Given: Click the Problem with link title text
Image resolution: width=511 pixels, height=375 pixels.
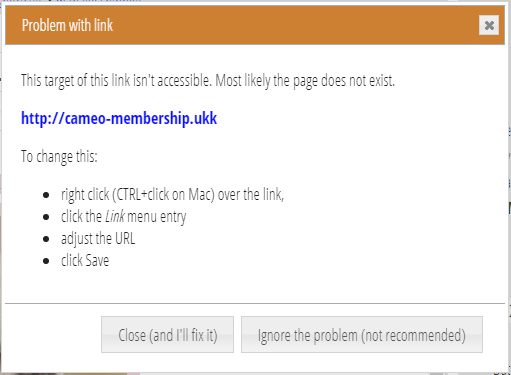Looking at the screenshot, I should pos(67,25).
